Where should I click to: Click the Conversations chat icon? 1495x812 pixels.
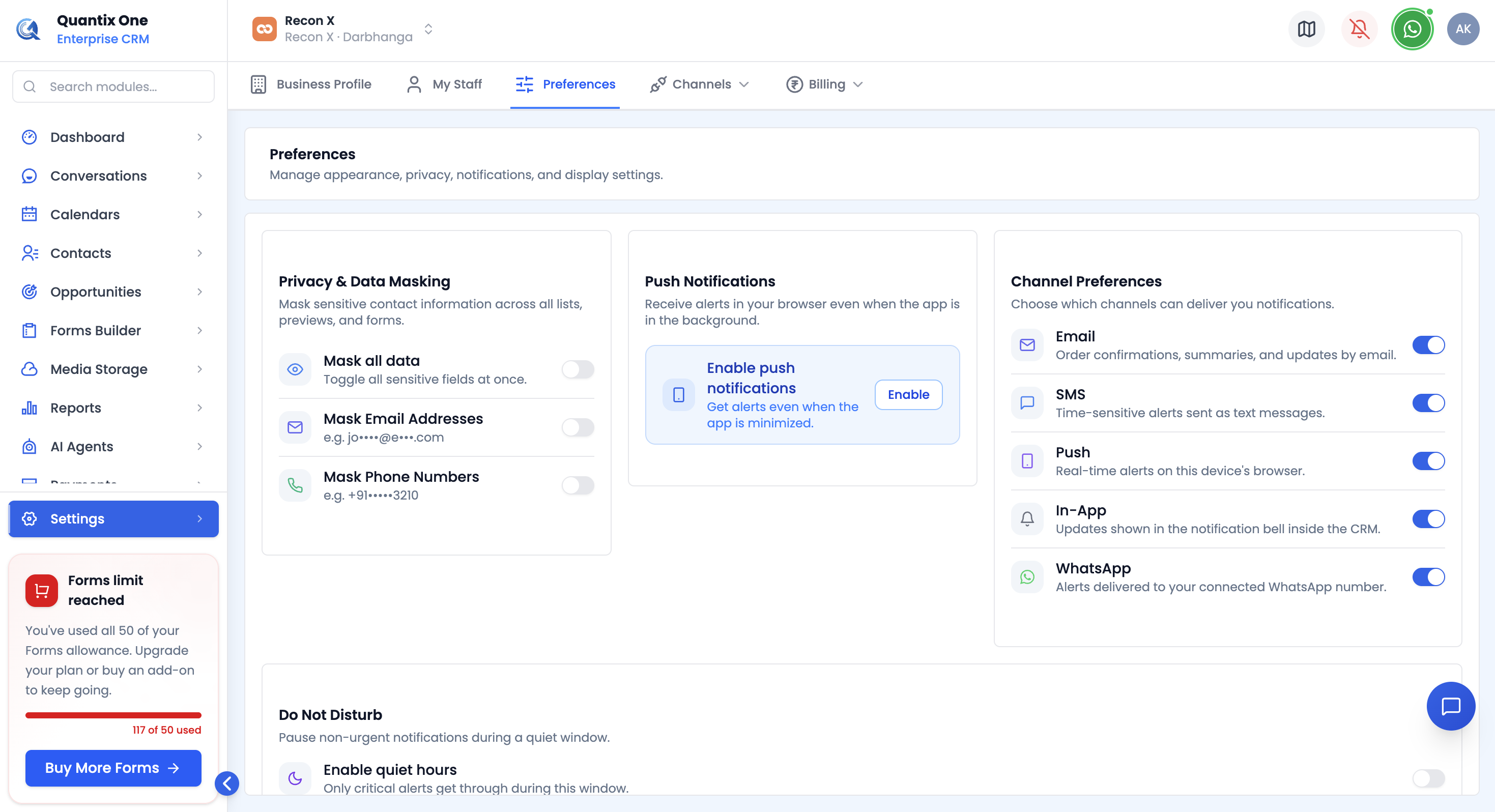(30, 176)
